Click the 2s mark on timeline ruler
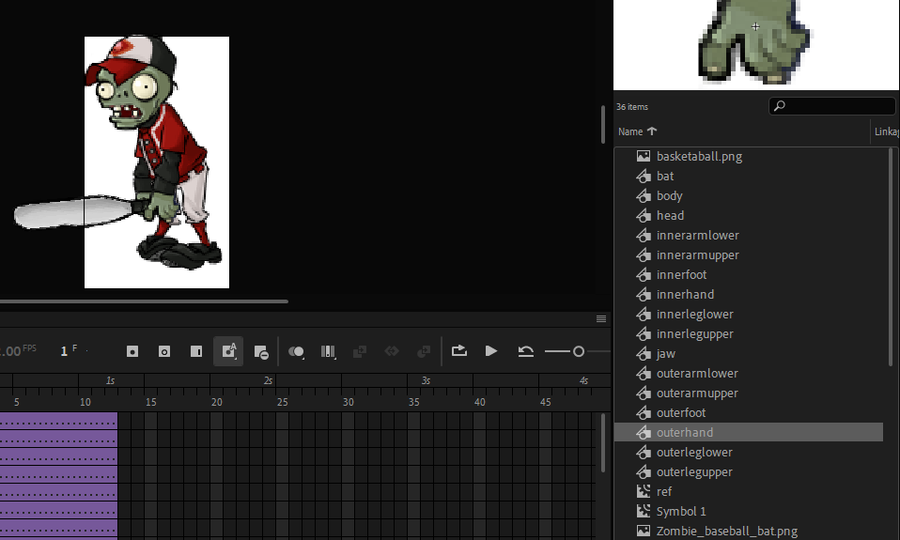 pos(268,380)
